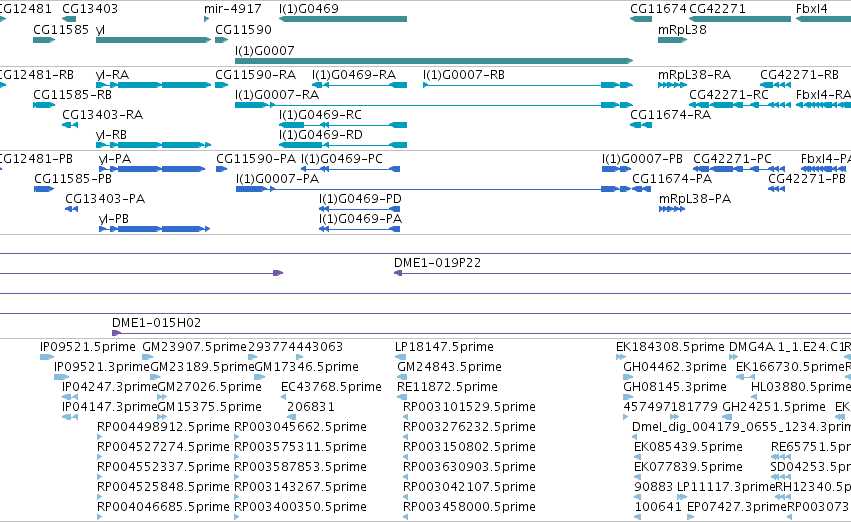This screenshot has width=851, height=522.
Task: Select protein yl-PB
Action: click(x=114, y=219)
